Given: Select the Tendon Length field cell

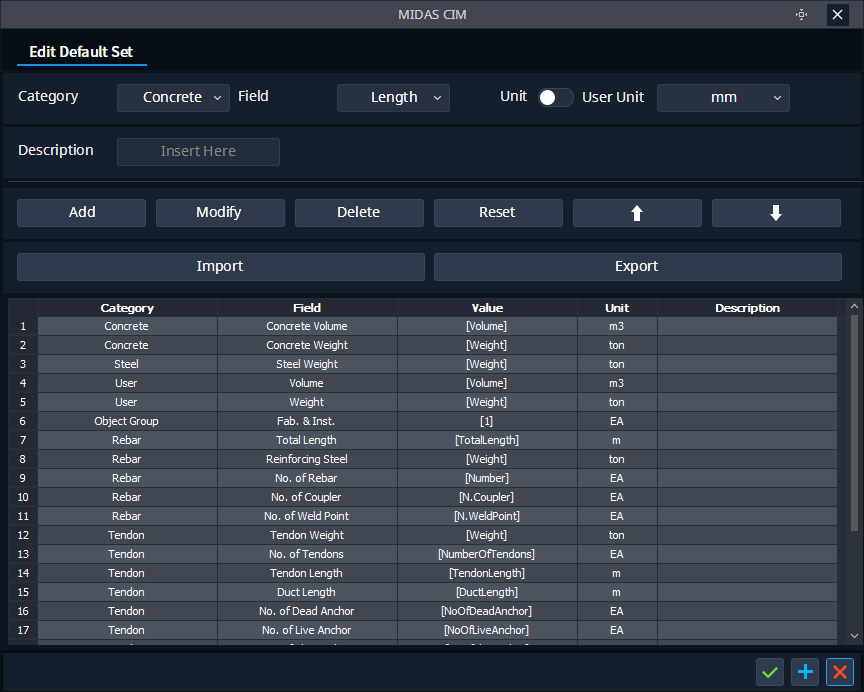Looking at the screenshot, I should point(307,574).
